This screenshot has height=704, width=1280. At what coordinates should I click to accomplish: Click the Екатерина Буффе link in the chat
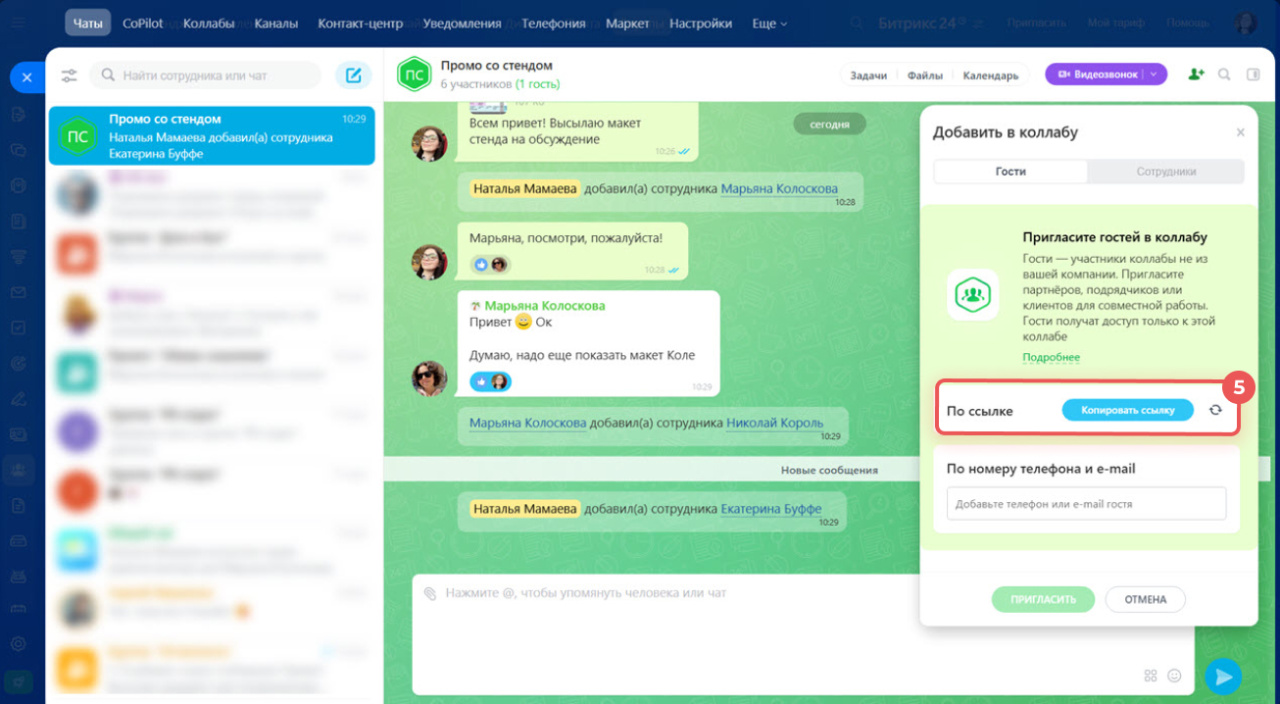(771, 508)
